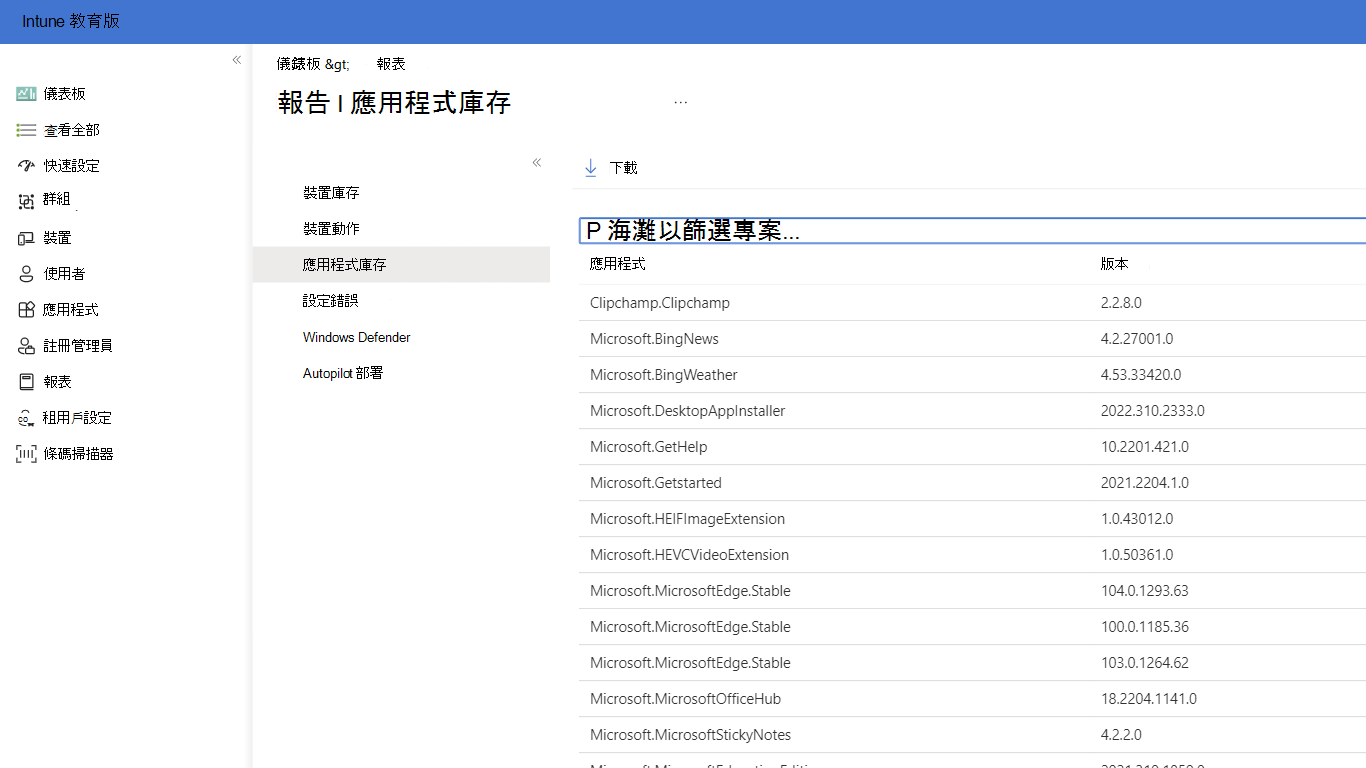Click the 租用戶設定 tenant settings icon
The image size is (1366, 768).
(x=26, y=418)
